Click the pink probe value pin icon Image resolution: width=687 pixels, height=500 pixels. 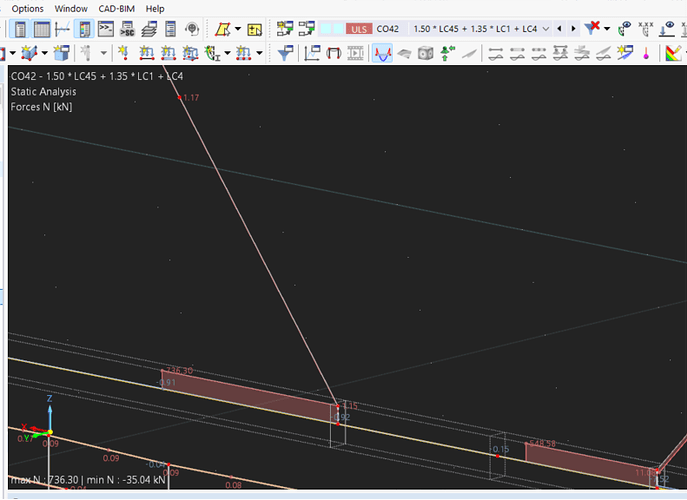(646, 53)
